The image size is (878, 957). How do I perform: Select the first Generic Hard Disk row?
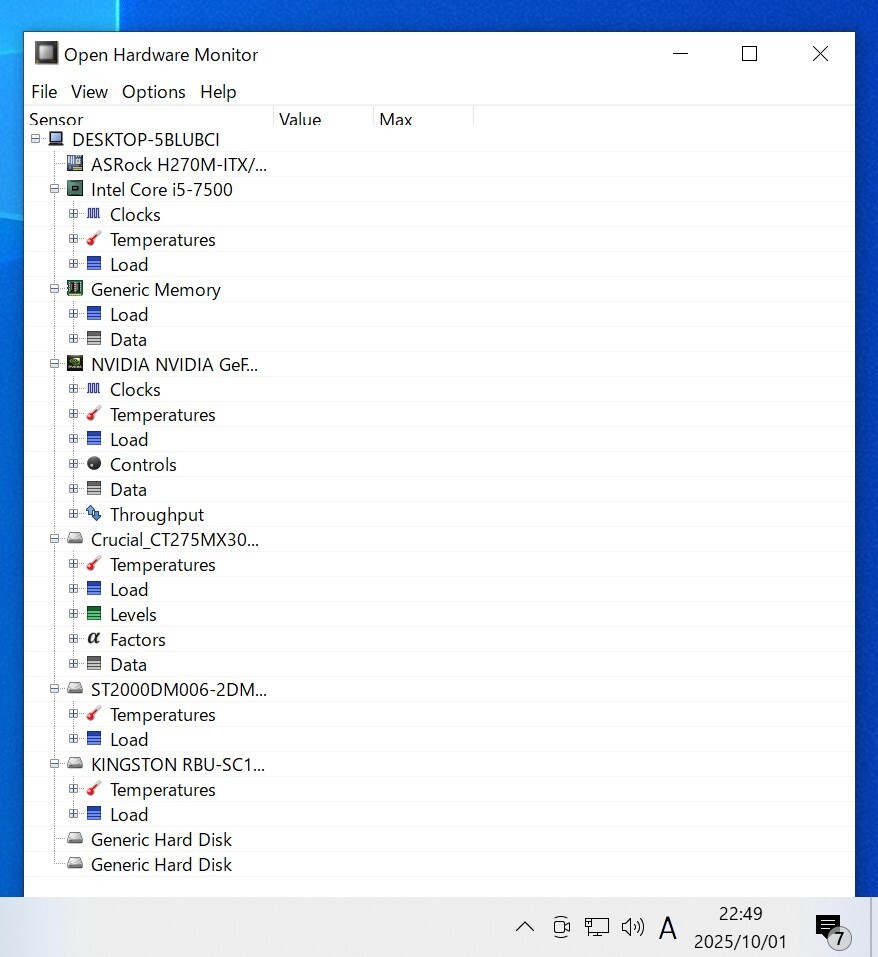[161, 840]
